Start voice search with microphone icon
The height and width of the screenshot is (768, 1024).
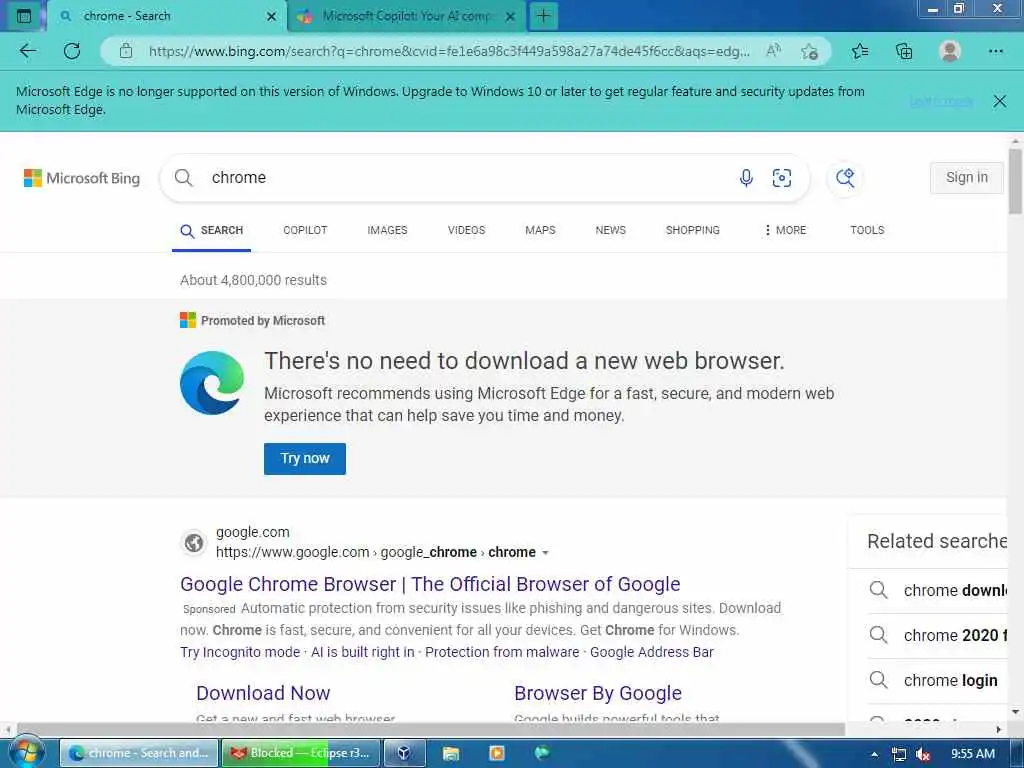(746, 178)
